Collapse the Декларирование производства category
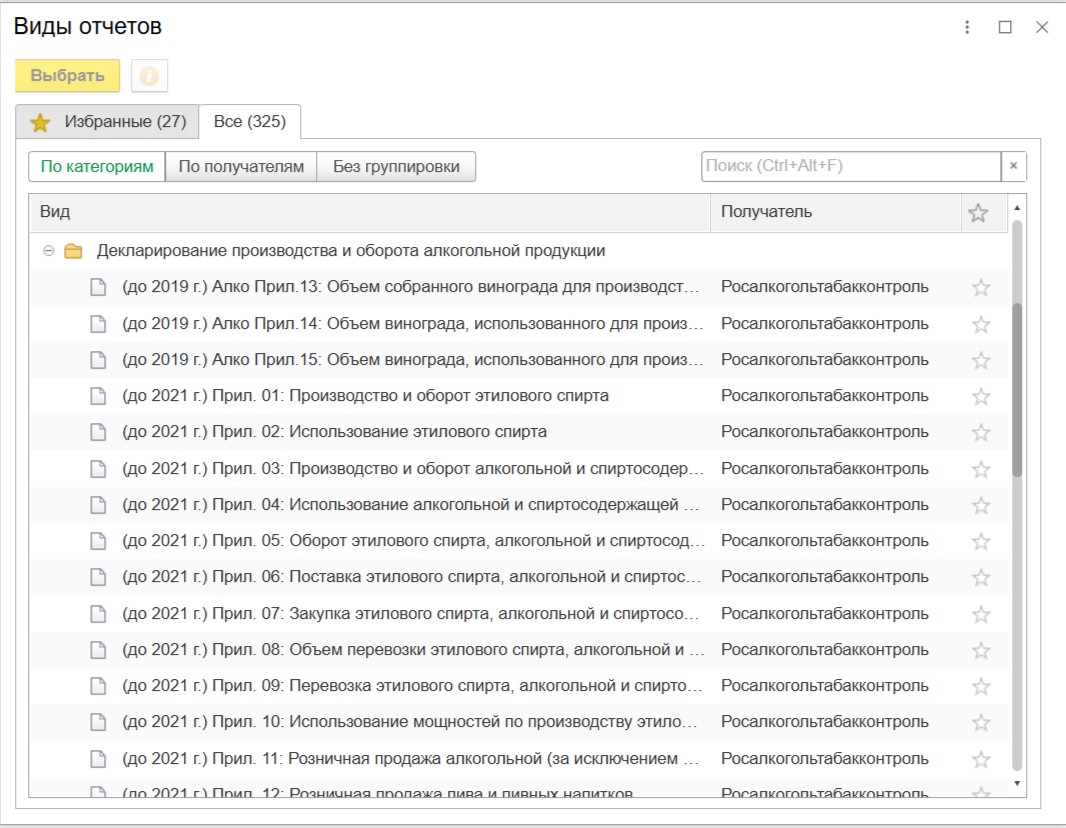 point(48,251)
